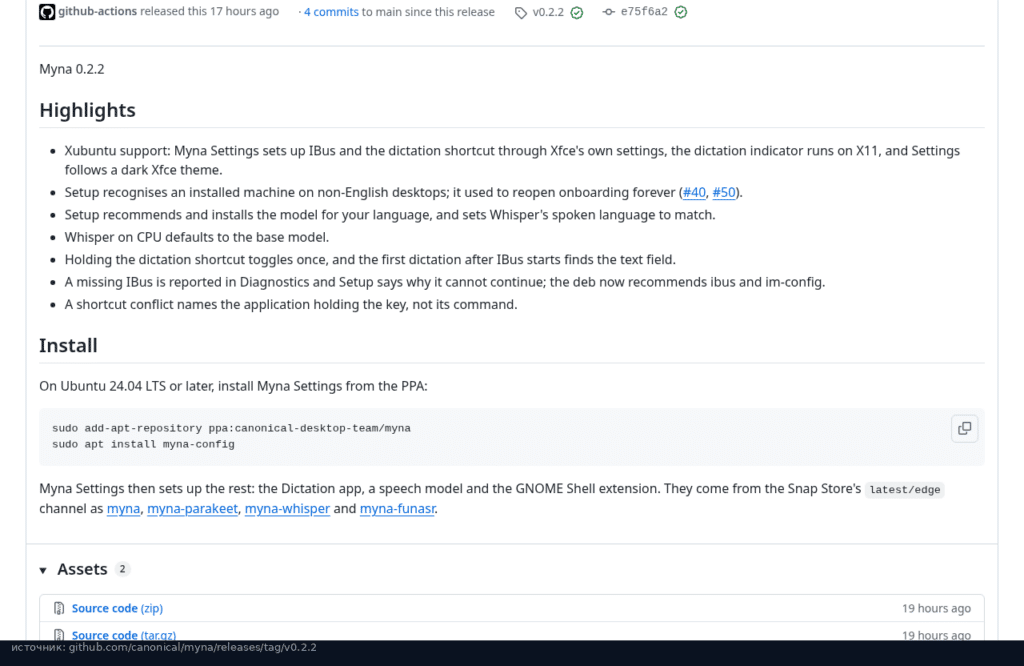Click the verified checkmark after v0.2.2
The height and width of the screenshot is (666, 1024).
tap(577, 12)
